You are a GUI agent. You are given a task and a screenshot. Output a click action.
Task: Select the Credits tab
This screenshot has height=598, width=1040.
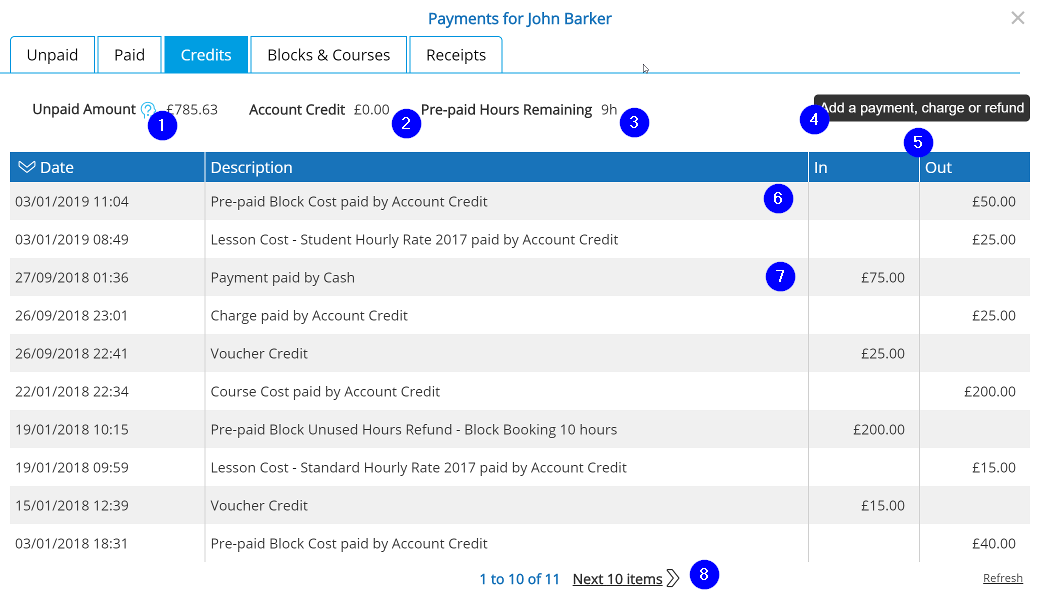(206, 55)
